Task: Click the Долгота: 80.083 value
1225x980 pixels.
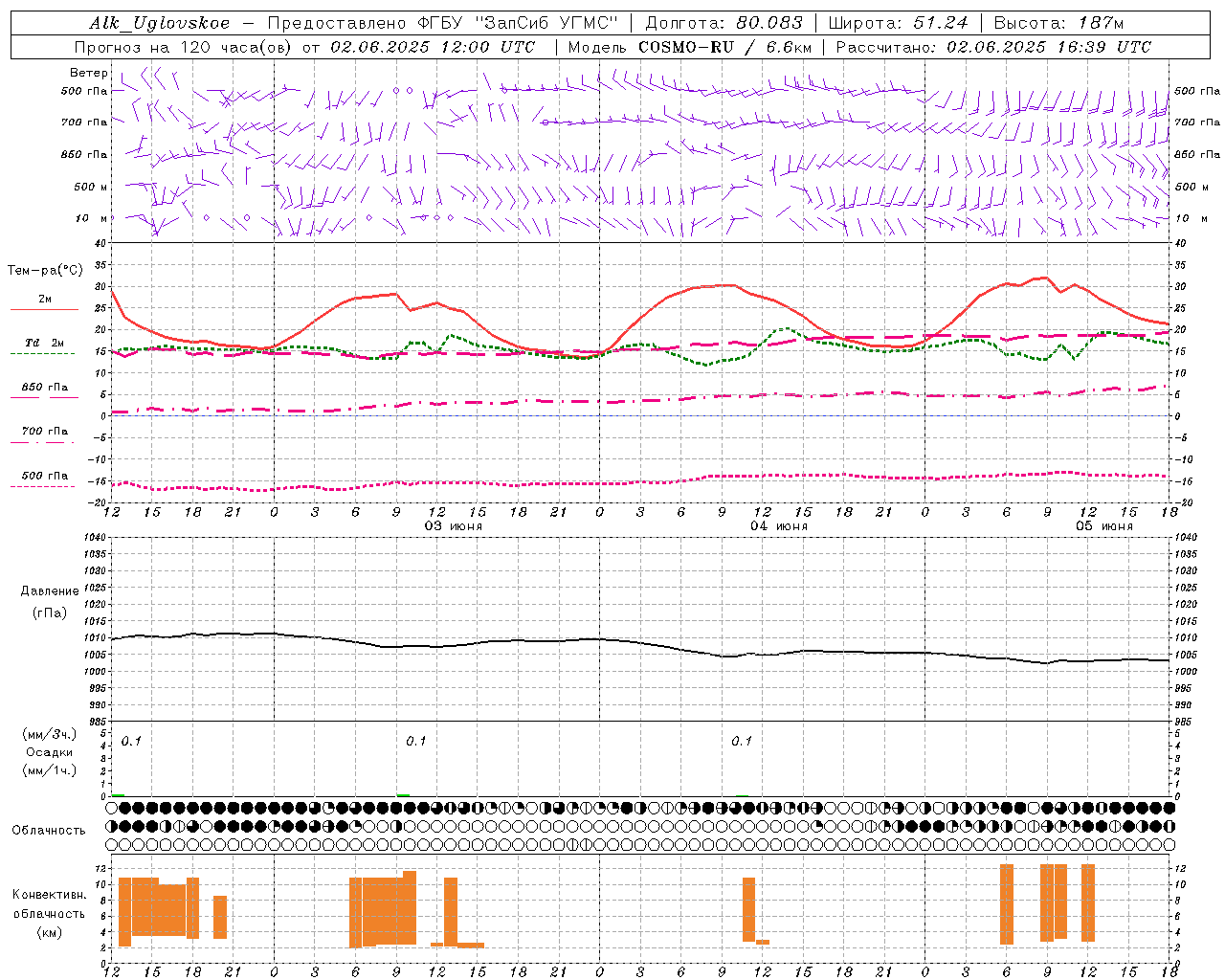Action: click(724, 23)
